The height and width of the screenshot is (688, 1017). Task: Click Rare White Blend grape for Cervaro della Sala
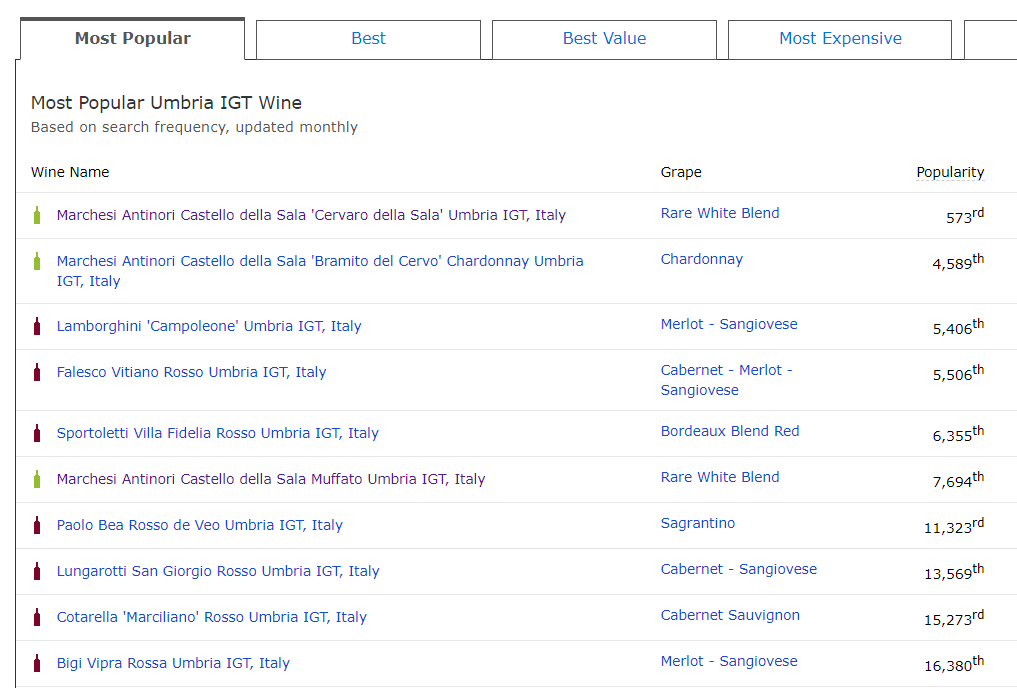[720, 213]
